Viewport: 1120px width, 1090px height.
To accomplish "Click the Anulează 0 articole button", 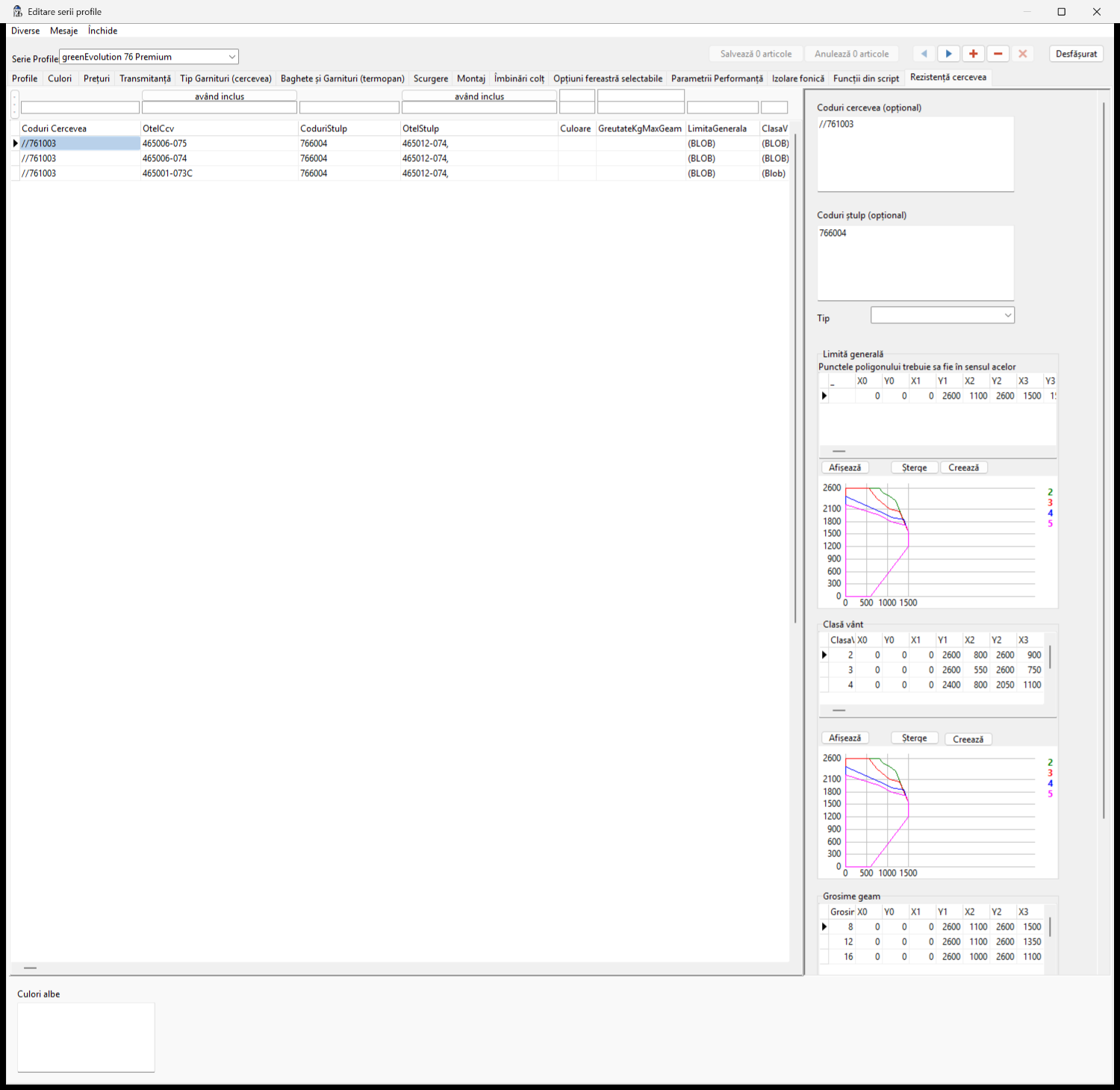I will [851, 54].
